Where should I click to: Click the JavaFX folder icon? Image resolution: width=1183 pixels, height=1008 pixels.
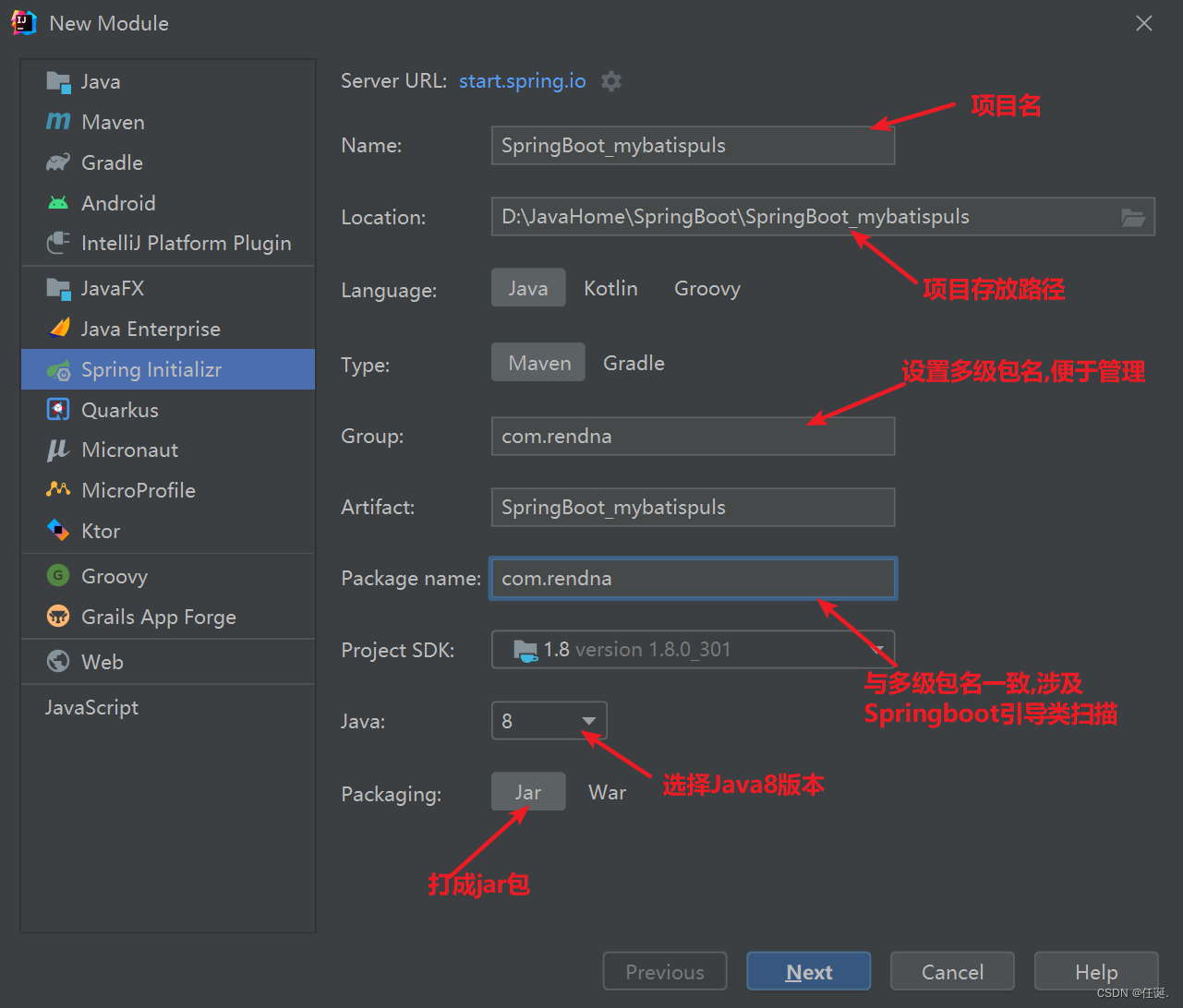pyautogui.click(x=58, y=289)
